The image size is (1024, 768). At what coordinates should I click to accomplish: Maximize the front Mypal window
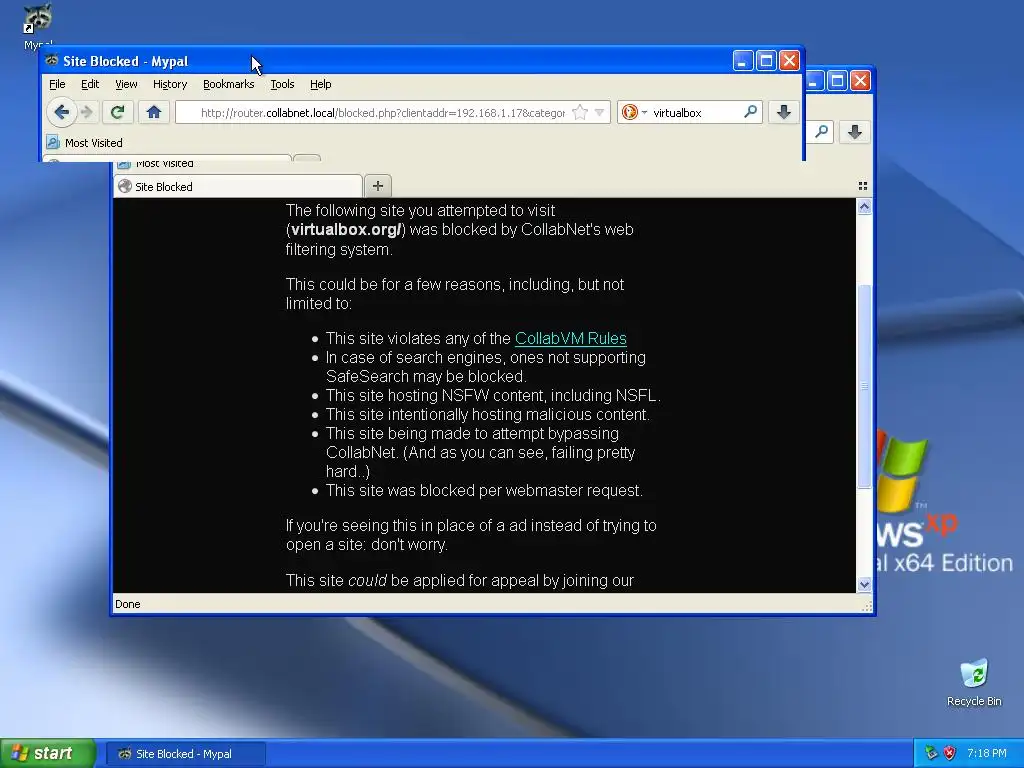point(766,61)
